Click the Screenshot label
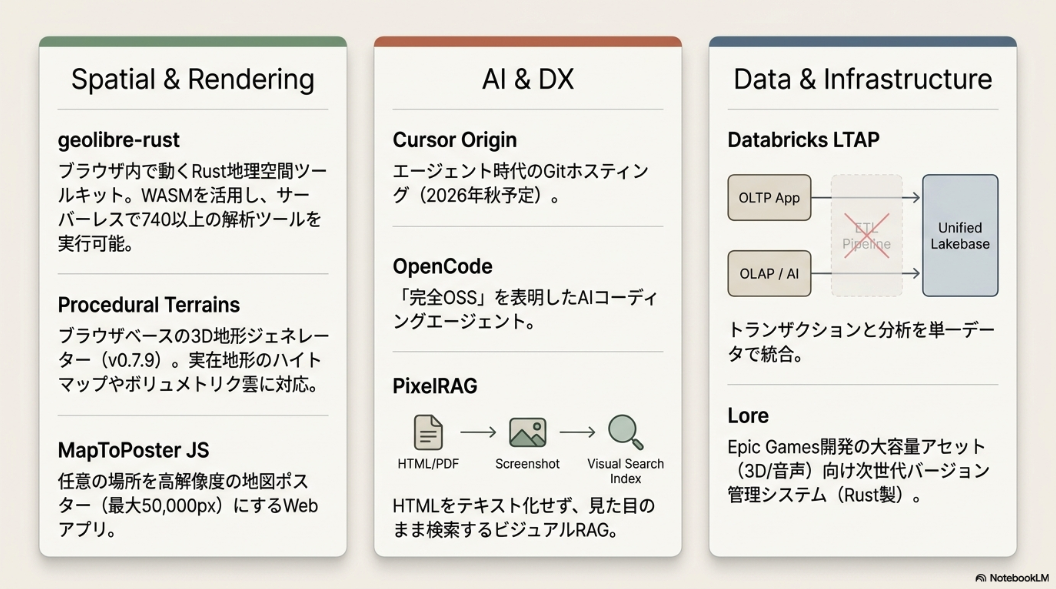This screenshot has height=589, width=1056. (527, 464)
